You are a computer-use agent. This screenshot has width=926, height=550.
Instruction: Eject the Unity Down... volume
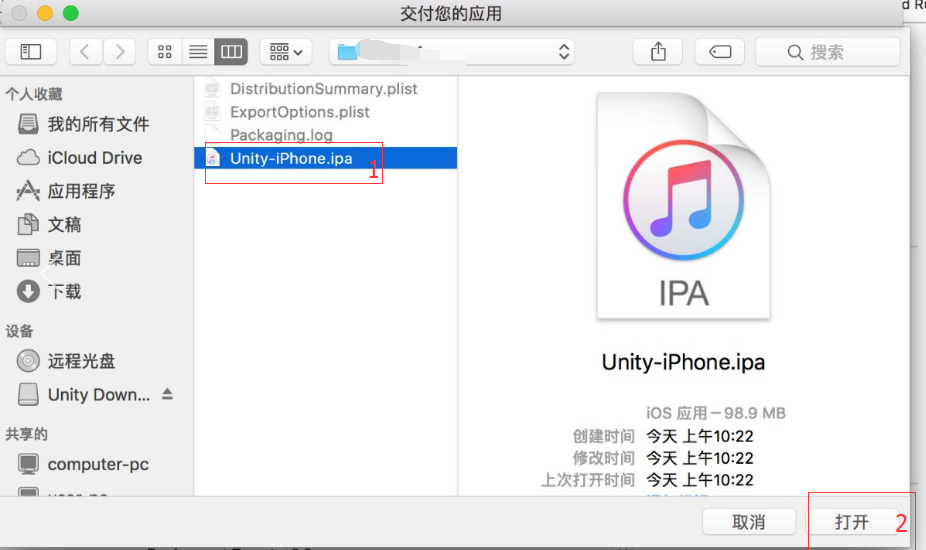pos(167,394)
